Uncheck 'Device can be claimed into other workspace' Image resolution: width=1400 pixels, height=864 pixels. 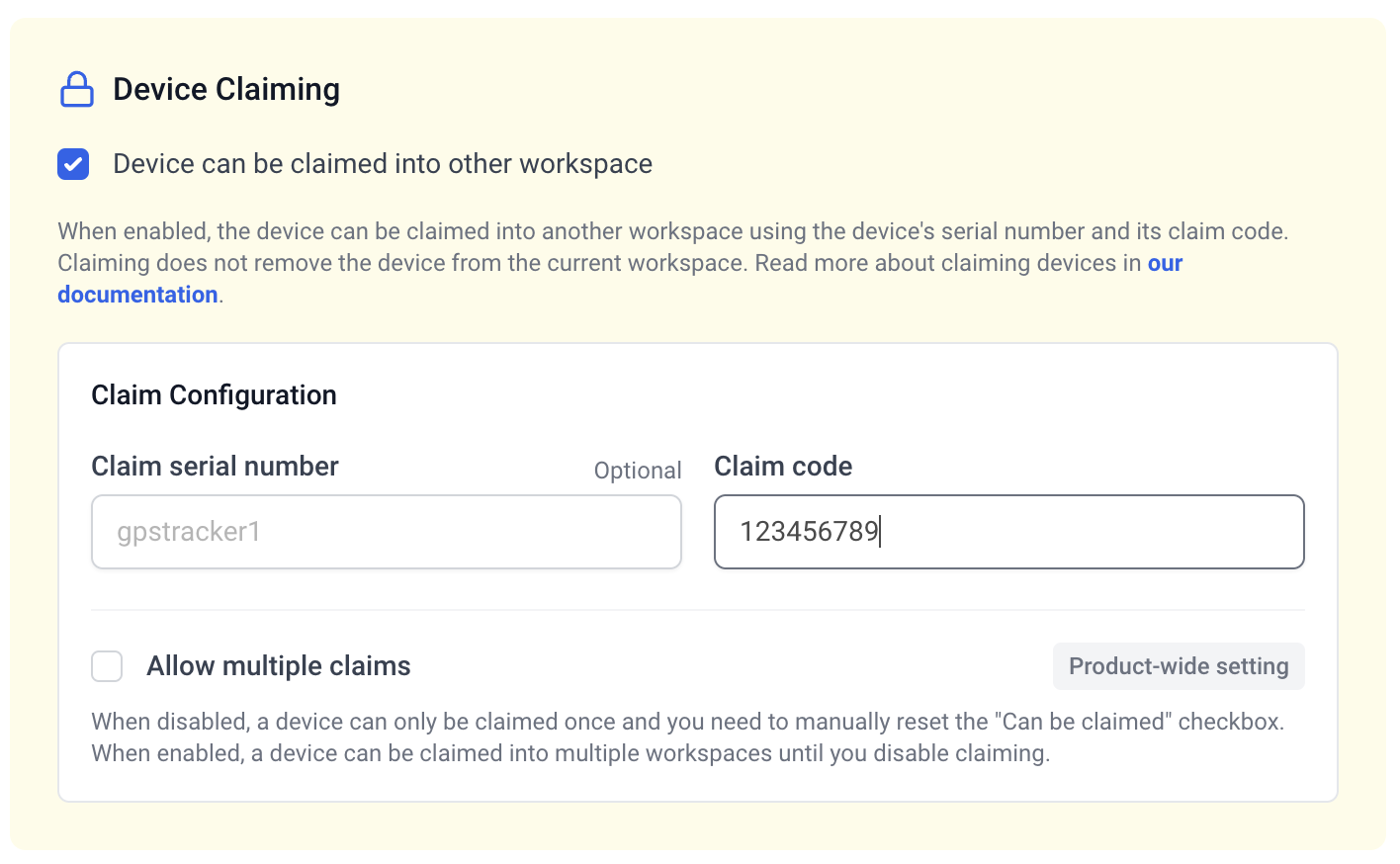[73, 164]
